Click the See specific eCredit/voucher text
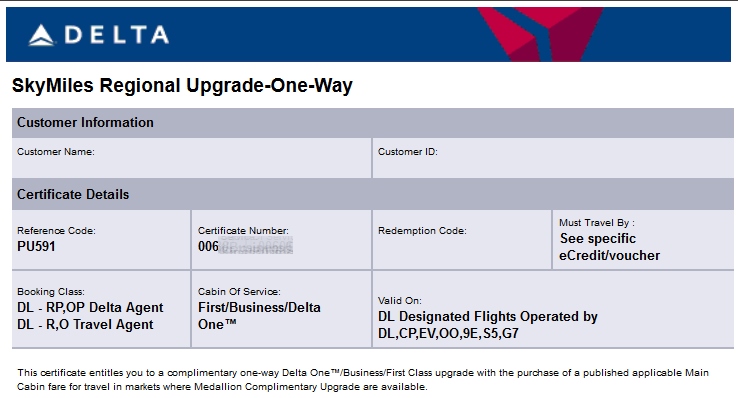Screen dimensions: 738x398 (610, 247)
